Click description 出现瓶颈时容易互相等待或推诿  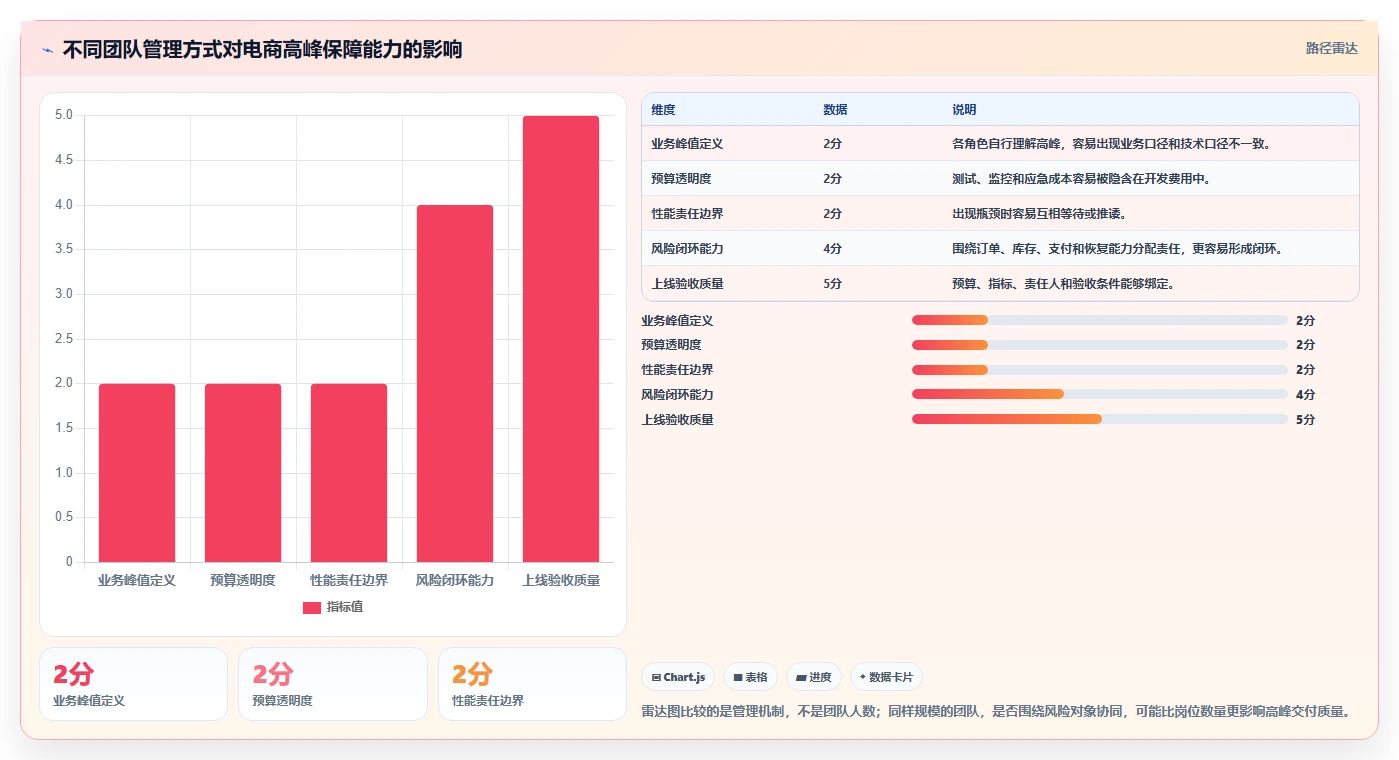[1040, 214]
